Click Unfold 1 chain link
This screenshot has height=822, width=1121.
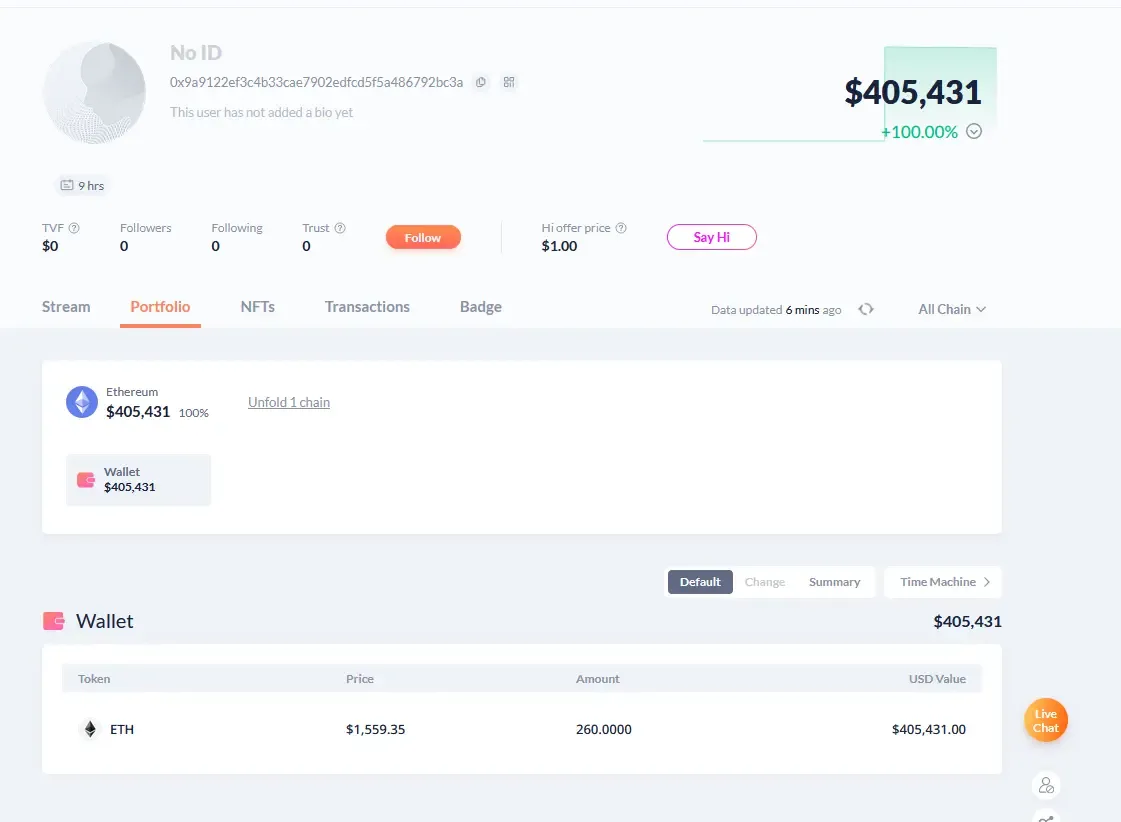click(288, 402)
